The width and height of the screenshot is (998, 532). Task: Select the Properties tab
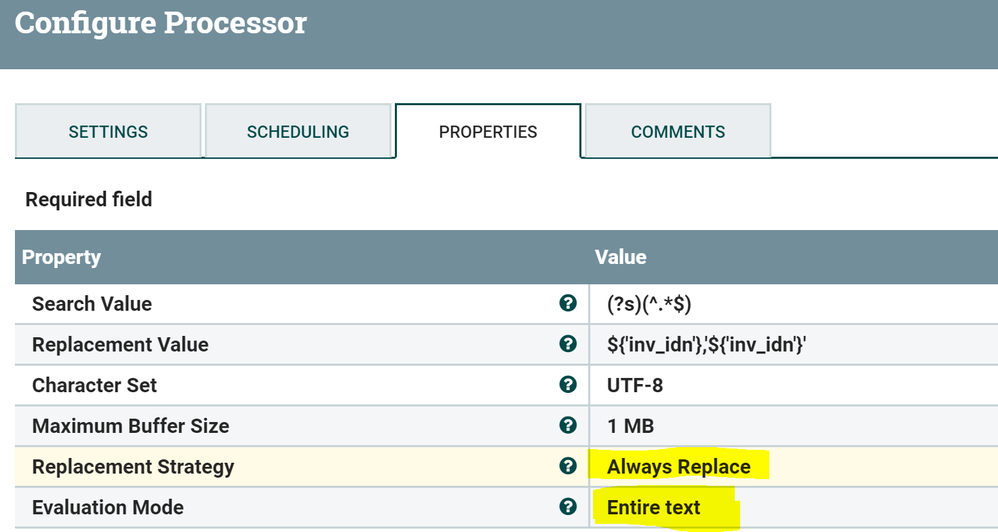tap(488, 132)
